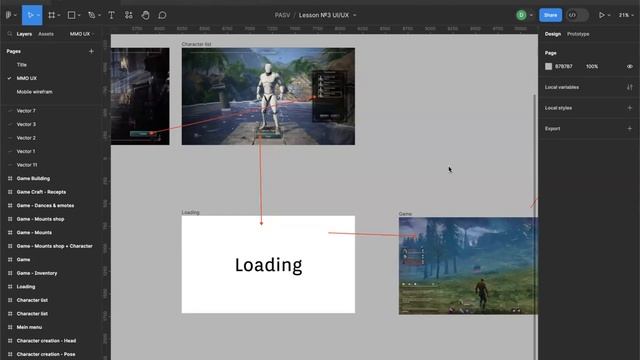This screenshot has width=640, height=360.
Task: Open shape tools dropdown arrow
Action: point(79,15)
